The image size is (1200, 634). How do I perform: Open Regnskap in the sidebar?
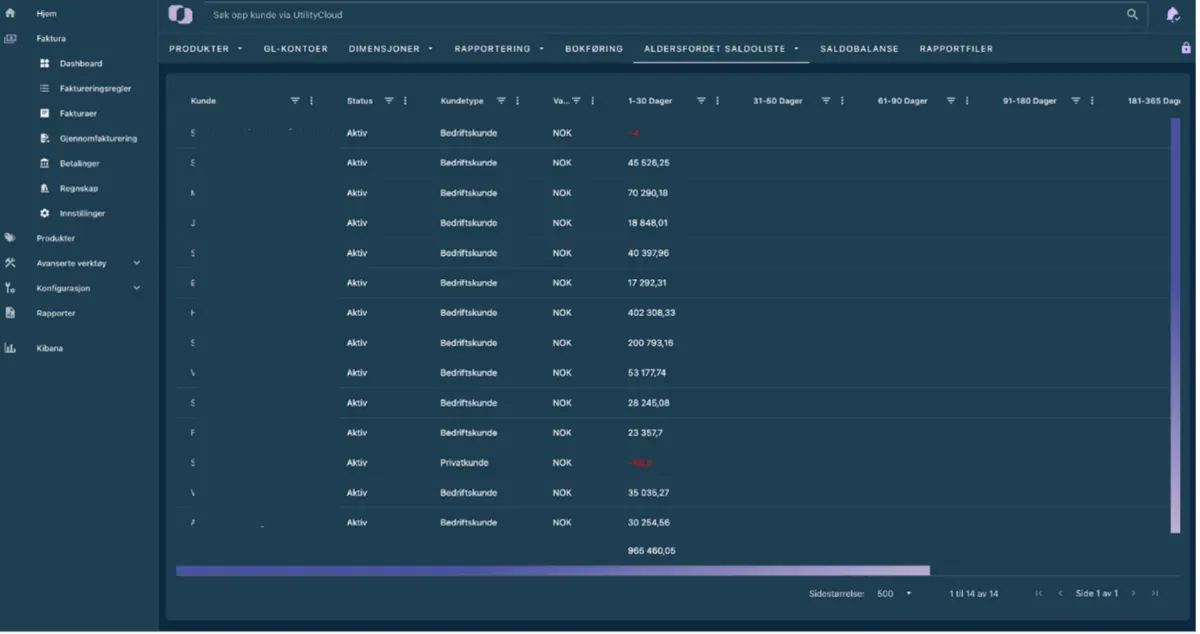click(x=79, y=189)
